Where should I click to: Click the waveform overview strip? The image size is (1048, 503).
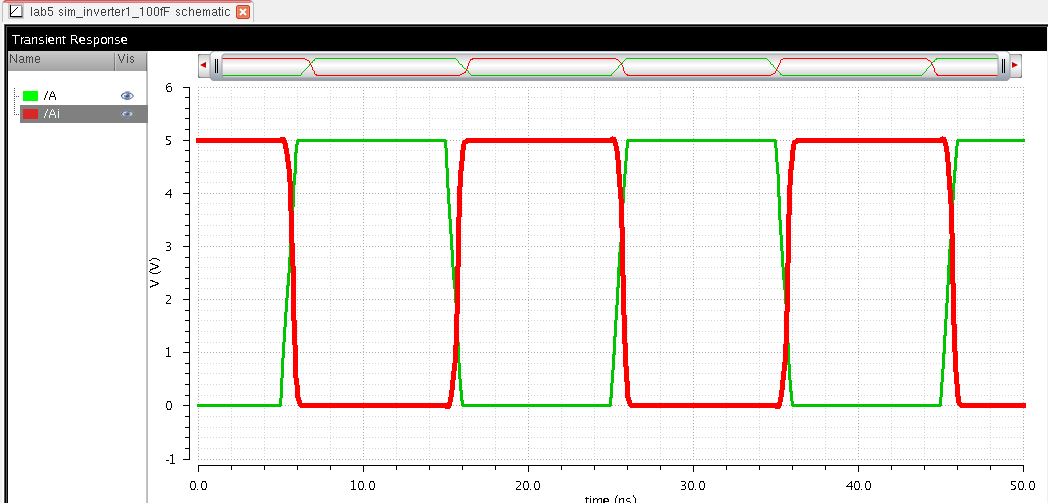click(x=610, y=66)
